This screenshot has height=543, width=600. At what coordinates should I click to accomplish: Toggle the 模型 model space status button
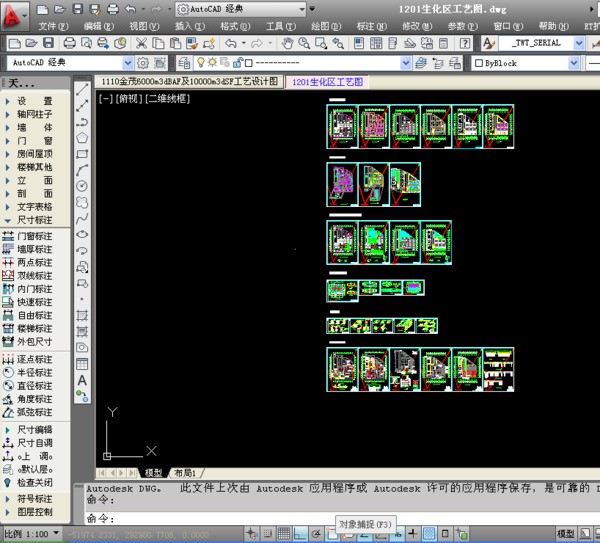tap(565, 534)
